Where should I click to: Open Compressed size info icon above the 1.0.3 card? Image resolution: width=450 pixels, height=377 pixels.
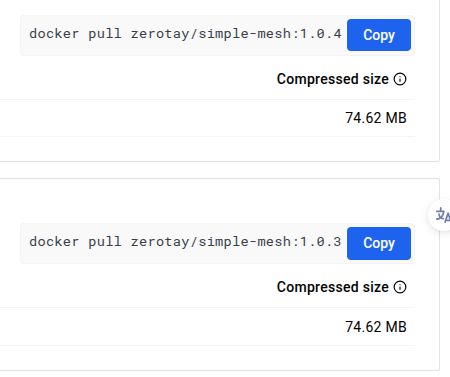[400, 79]
